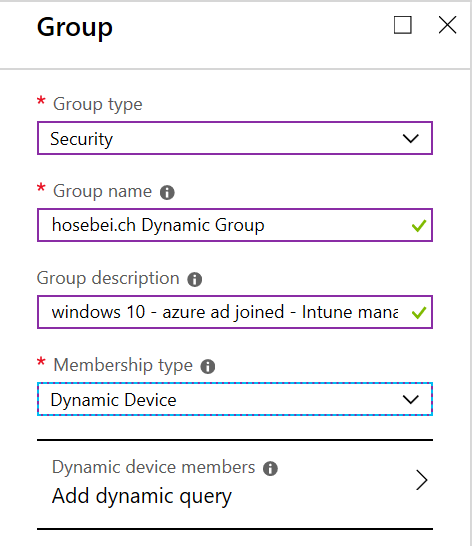The height and width of the screenshot is (546, 472).
Task: Click the Group description info icon
Action: click(x=195, y=279)
